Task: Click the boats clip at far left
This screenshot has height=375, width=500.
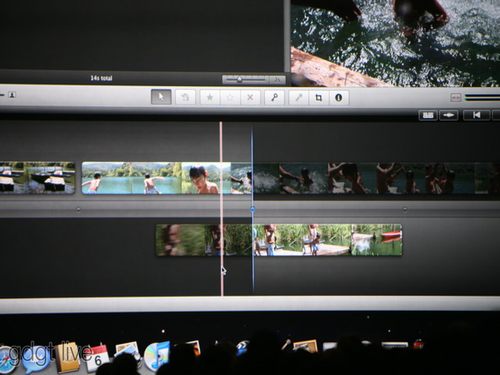Action: click(37, 178)
